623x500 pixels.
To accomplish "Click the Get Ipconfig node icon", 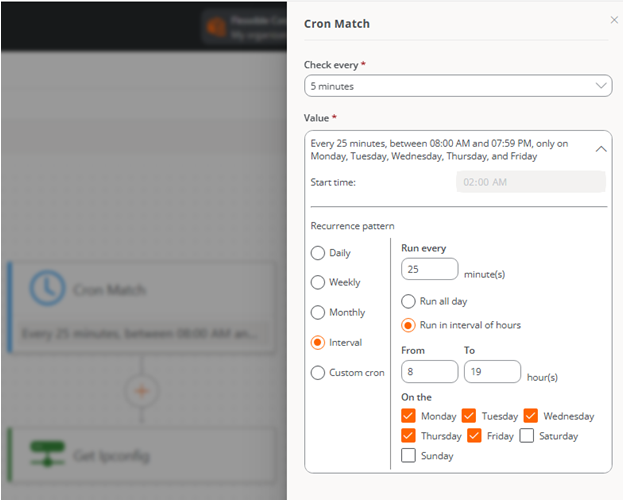I will [x=47, y=454].
